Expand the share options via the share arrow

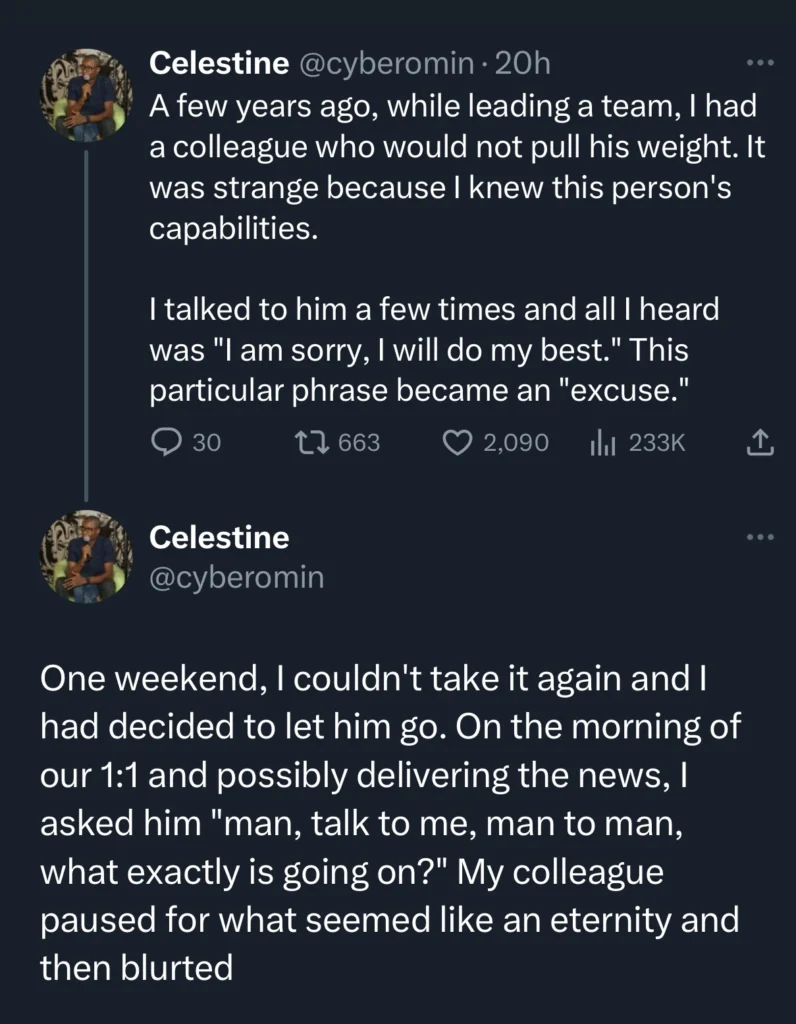pyautogui.click(x=758, y=443)
